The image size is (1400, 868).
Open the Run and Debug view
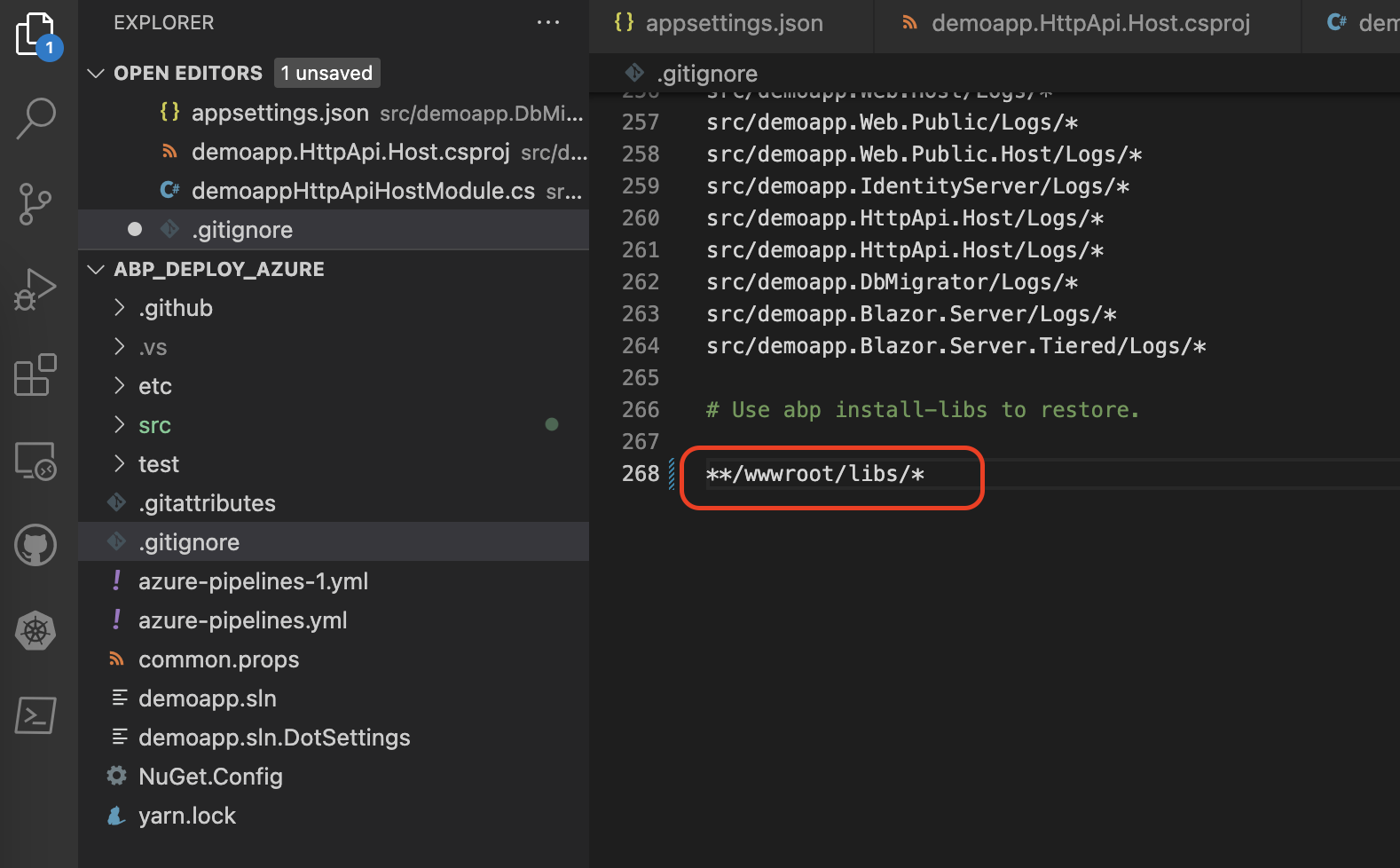(x=35, y=289)
